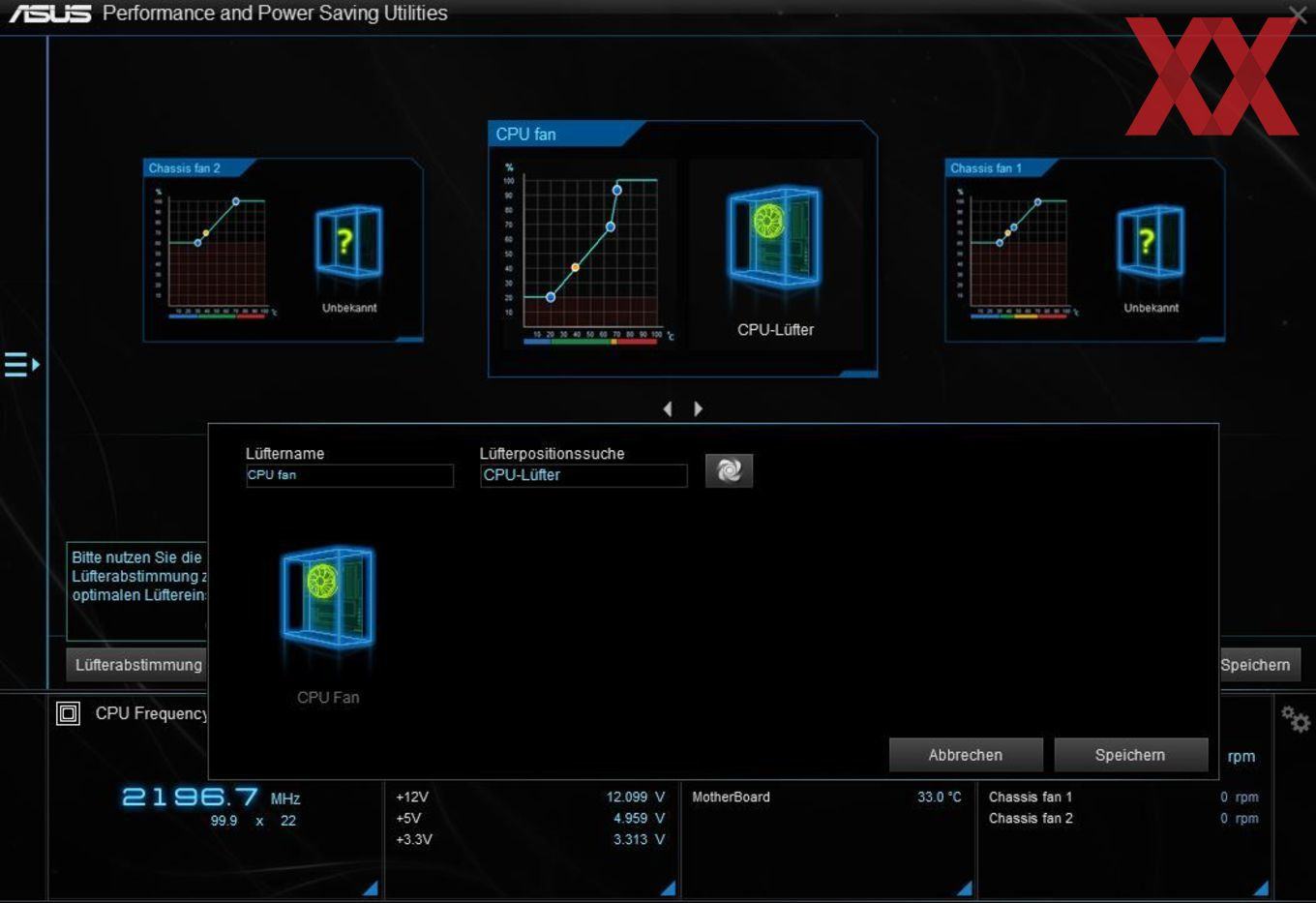Image resolution: width=1316 pixels, height=903 pixels.
Task: Open settings via the gears icon
Action: (x=1296, y=719)
